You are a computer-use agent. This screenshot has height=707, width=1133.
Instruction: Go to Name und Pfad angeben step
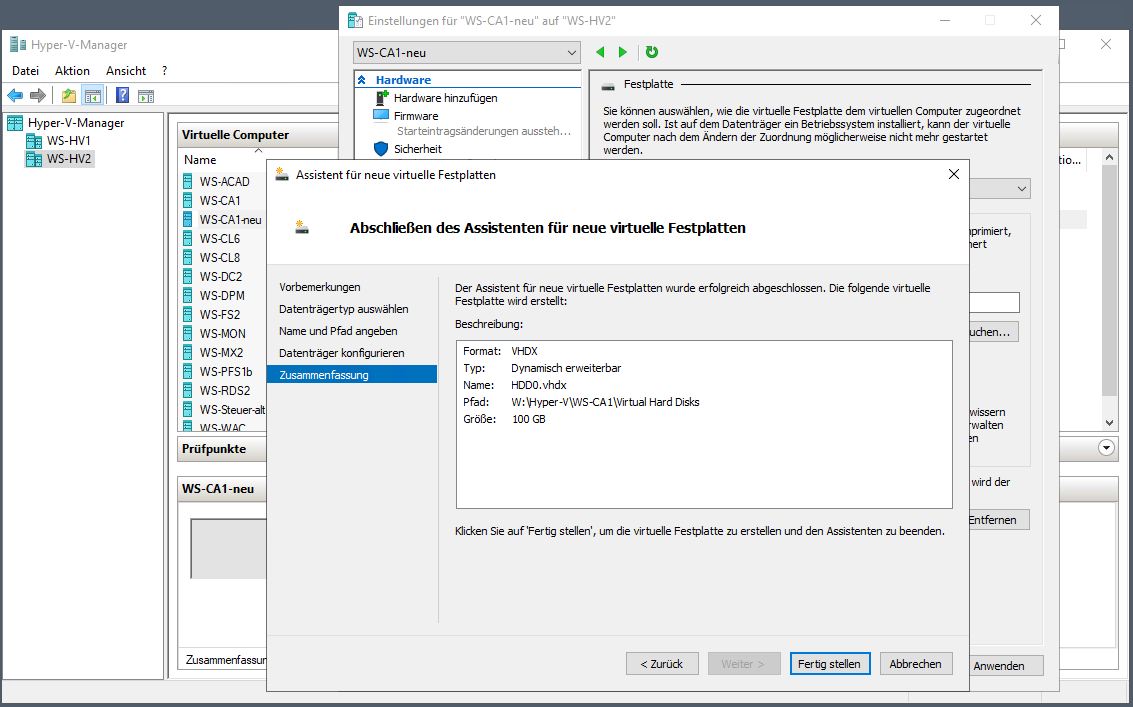tap(338, 331)
